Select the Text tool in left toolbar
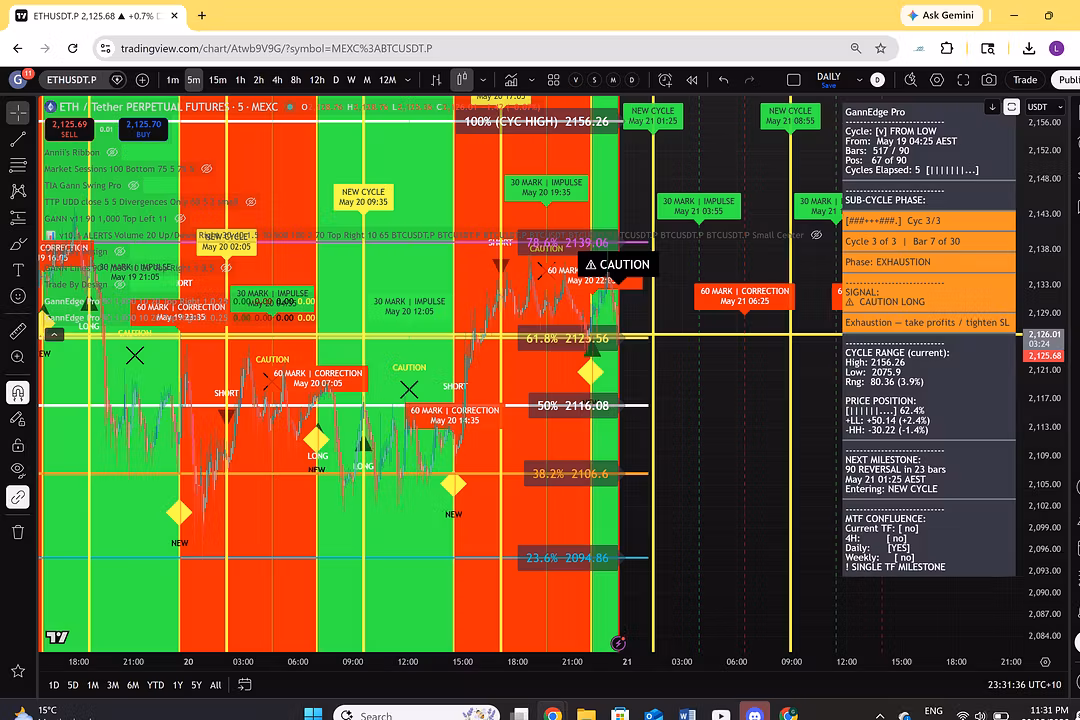1080x720 pixels. tap(18, 270)
